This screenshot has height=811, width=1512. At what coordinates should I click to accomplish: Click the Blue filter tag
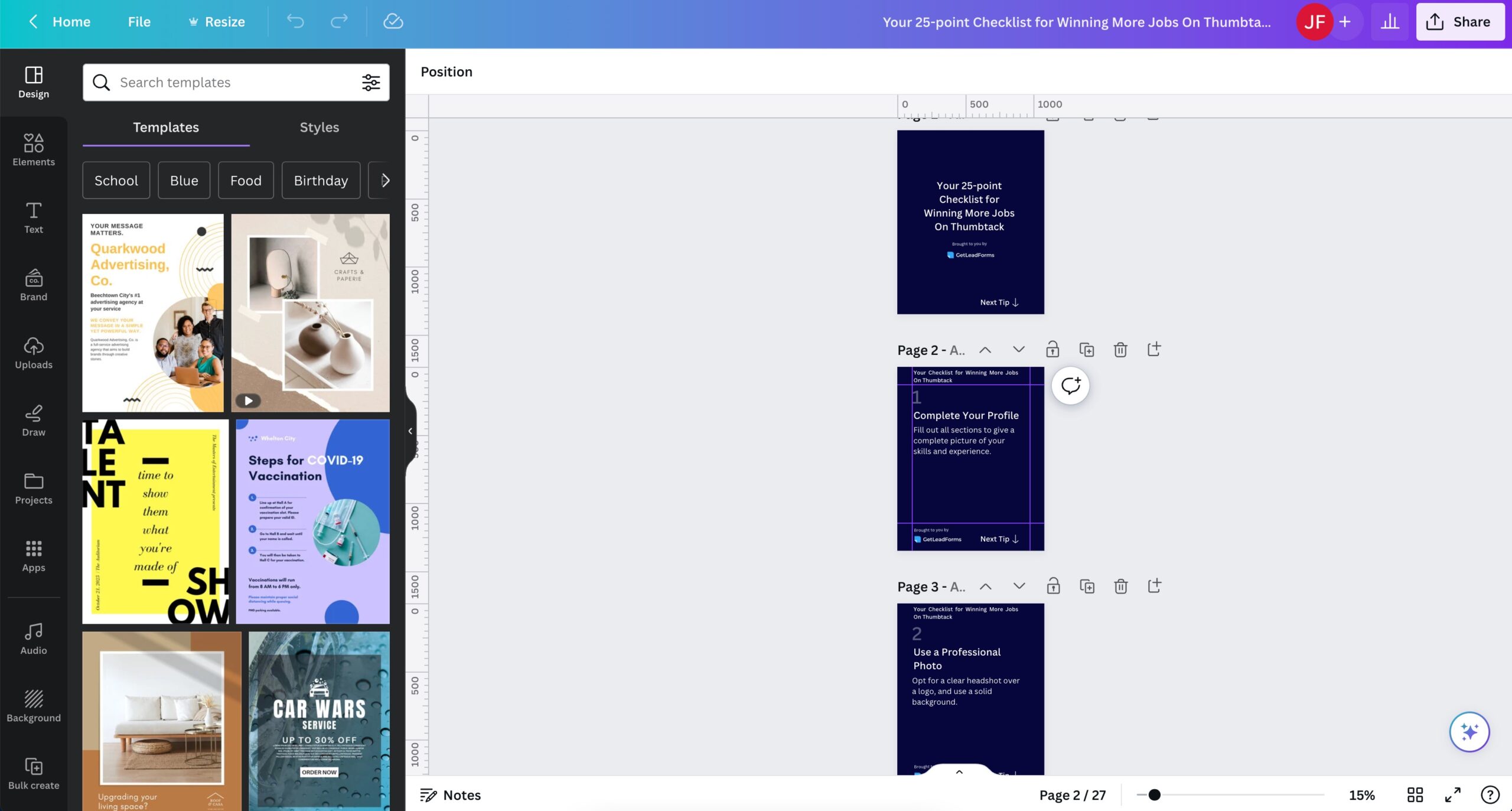[x=184, y=180]
